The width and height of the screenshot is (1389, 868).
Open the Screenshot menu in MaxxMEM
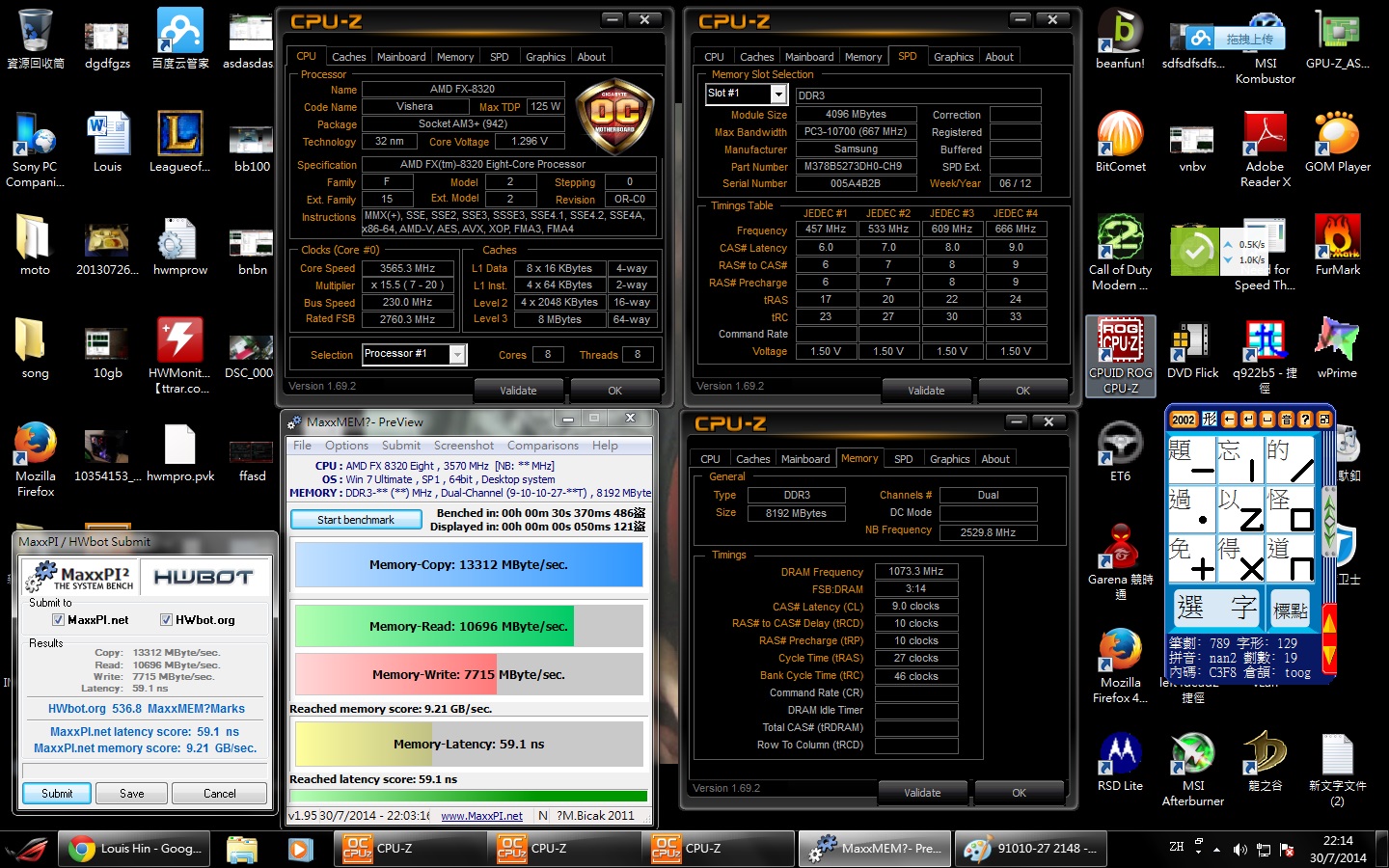point(463,446)
